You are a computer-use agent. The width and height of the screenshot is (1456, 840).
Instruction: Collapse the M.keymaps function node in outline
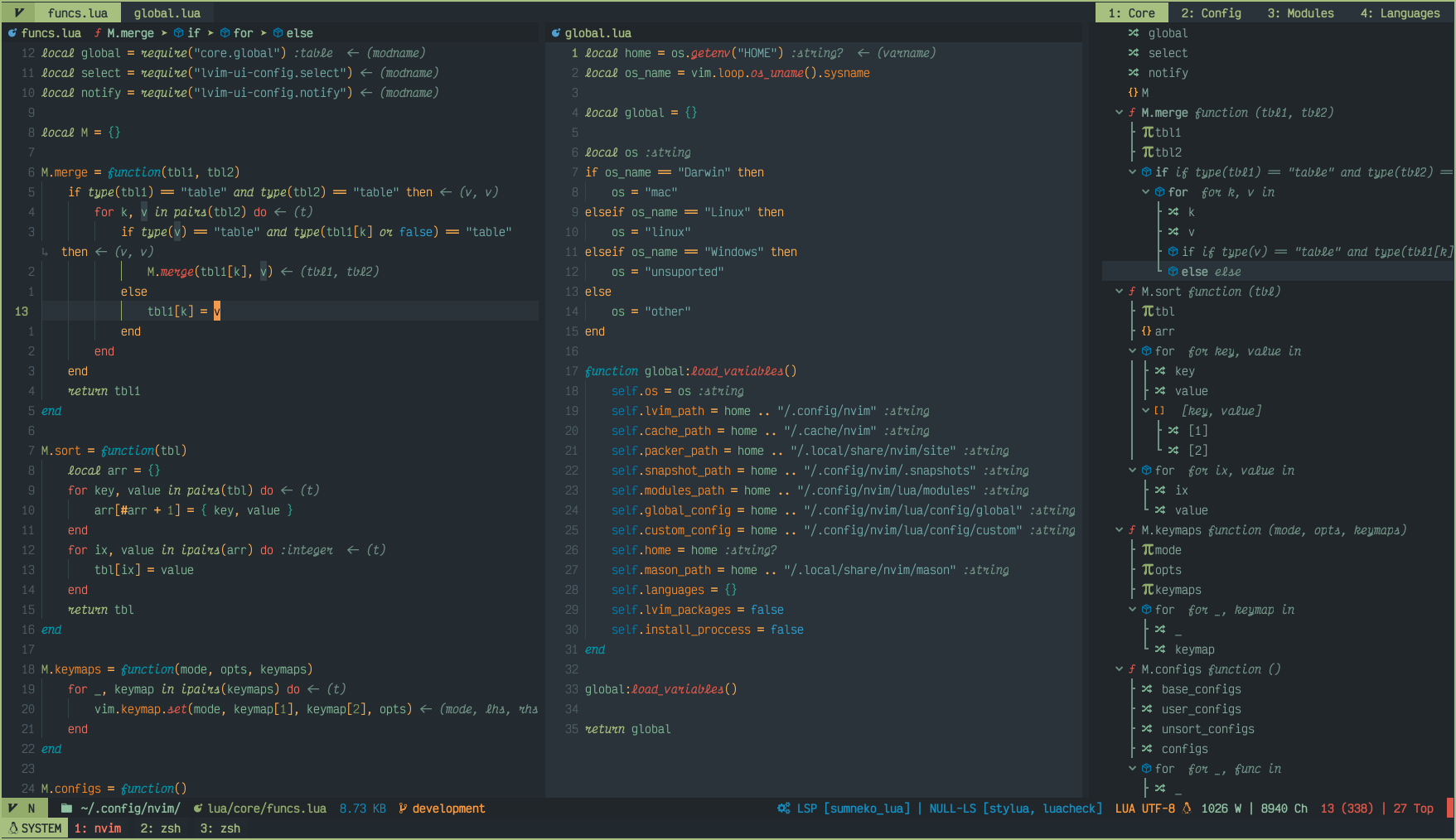(1120, 530)
